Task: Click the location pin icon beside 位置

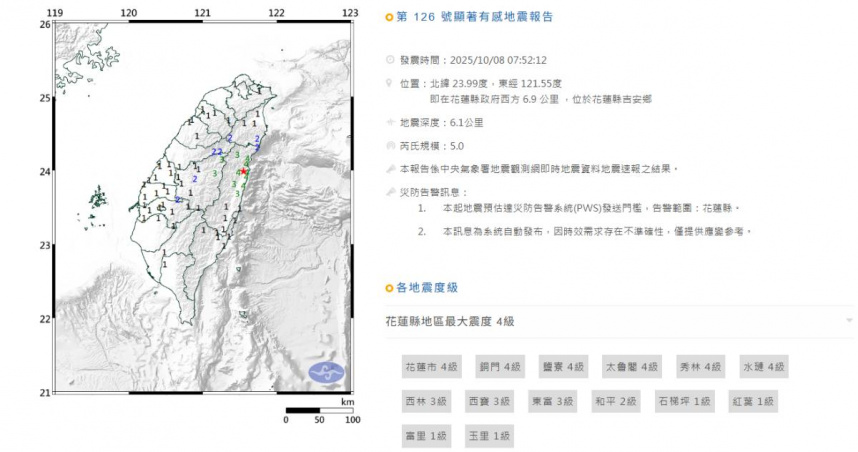Action: pyautogui.click(x=390, y=86)
